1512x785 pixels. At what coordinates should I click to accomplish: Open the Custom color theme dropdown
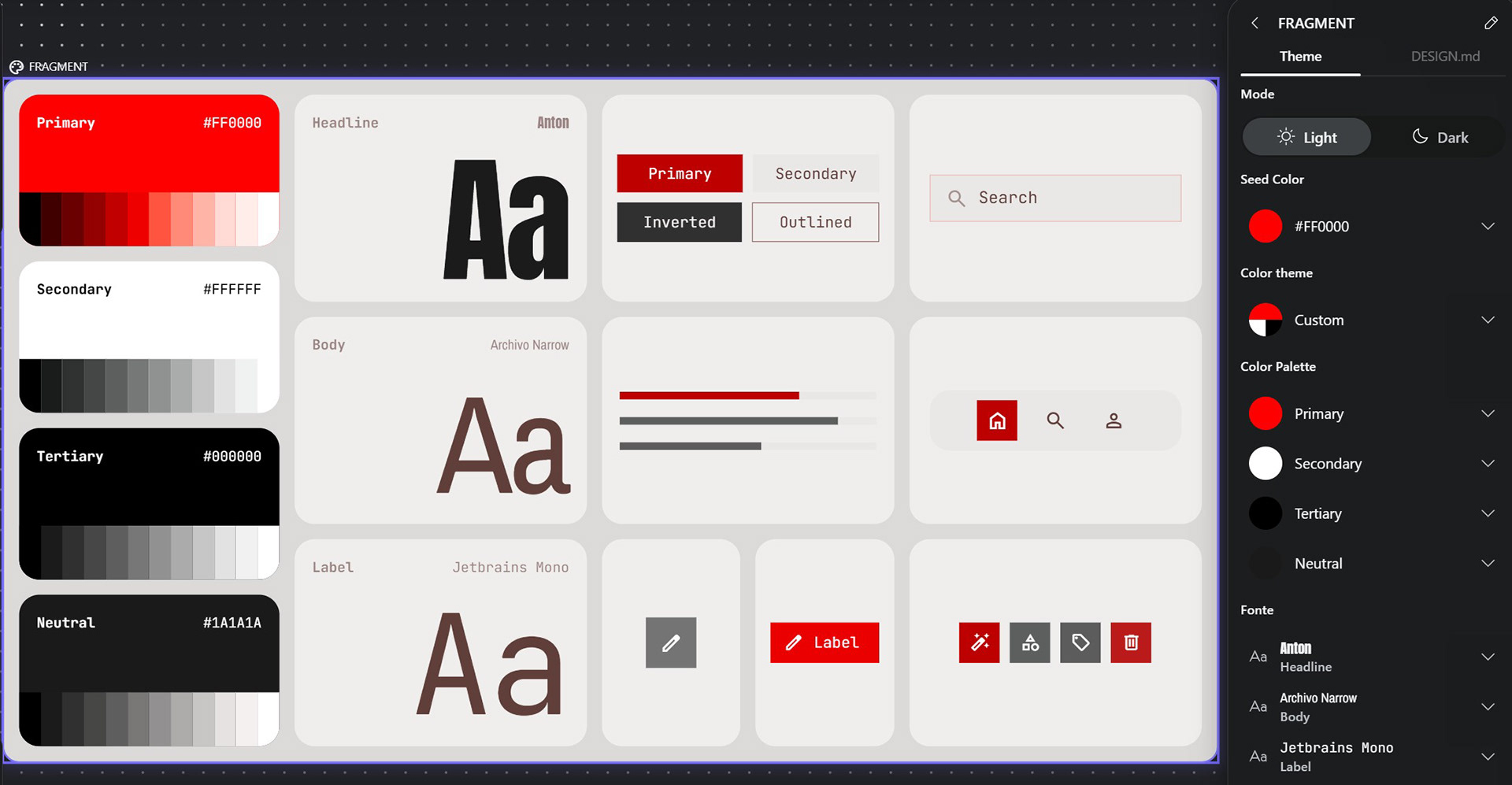tap(1372, 320)
